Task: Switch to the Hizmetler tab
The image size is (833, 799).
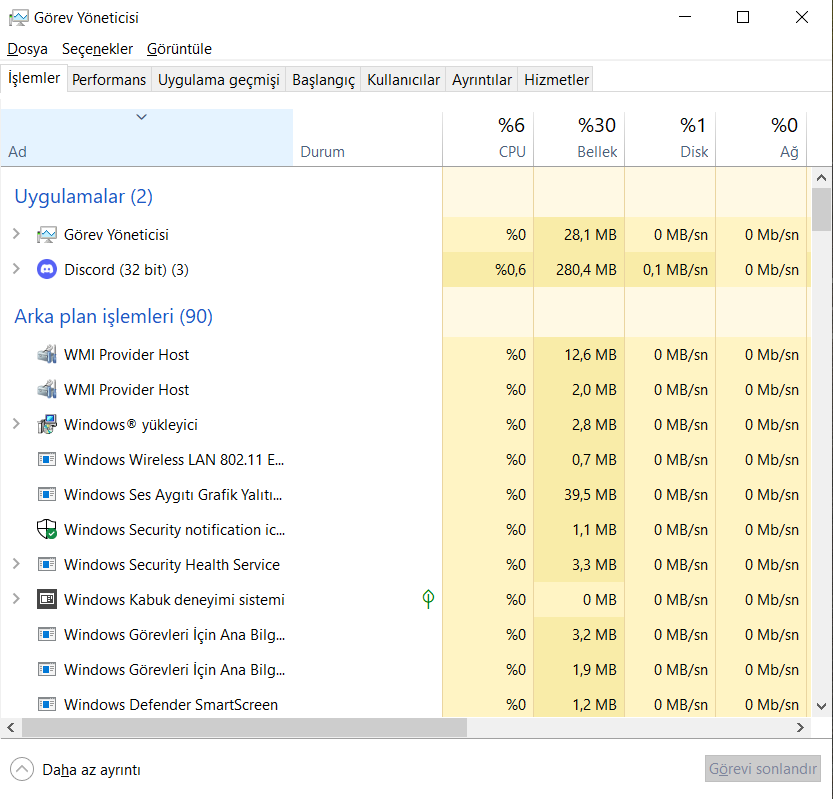Action: 556,80
